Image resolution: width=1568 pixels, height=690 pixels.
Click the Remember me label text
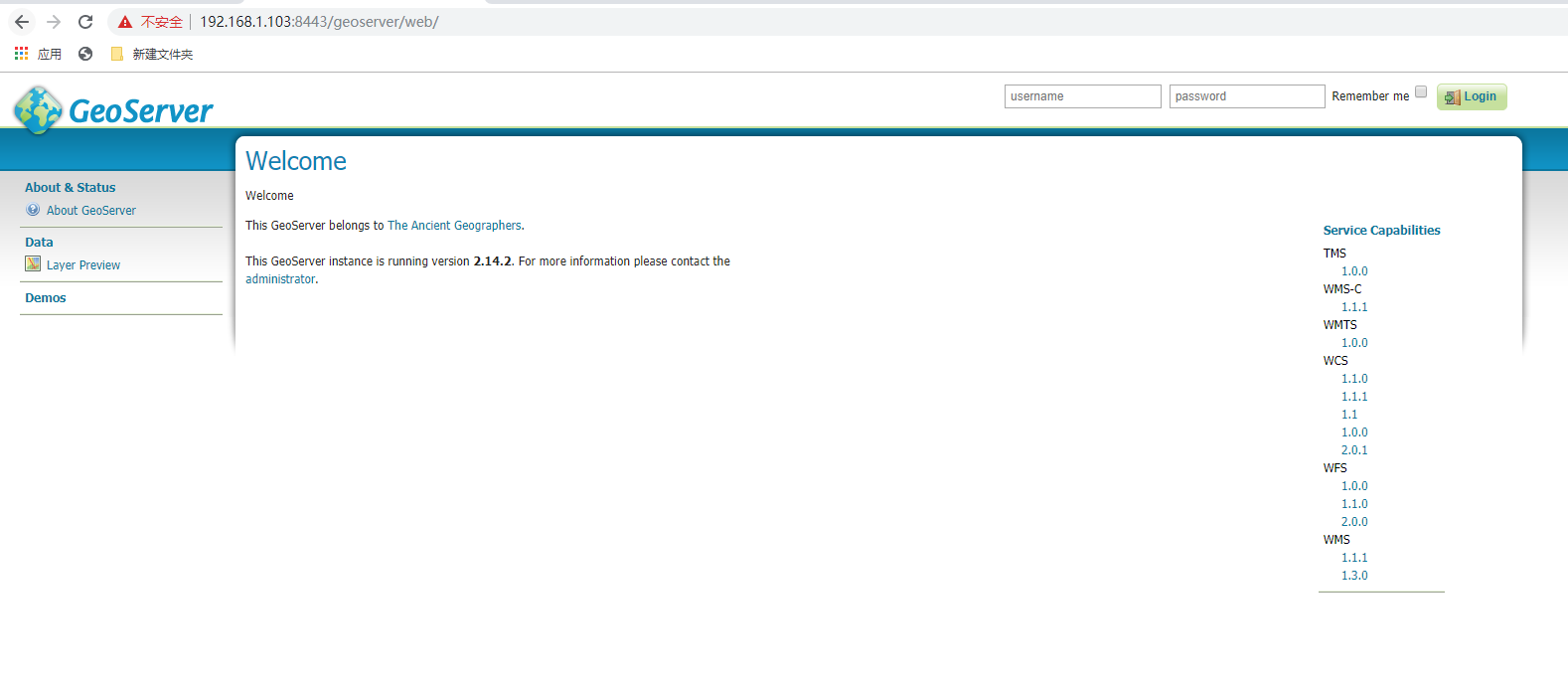(x=1370, y=96)
